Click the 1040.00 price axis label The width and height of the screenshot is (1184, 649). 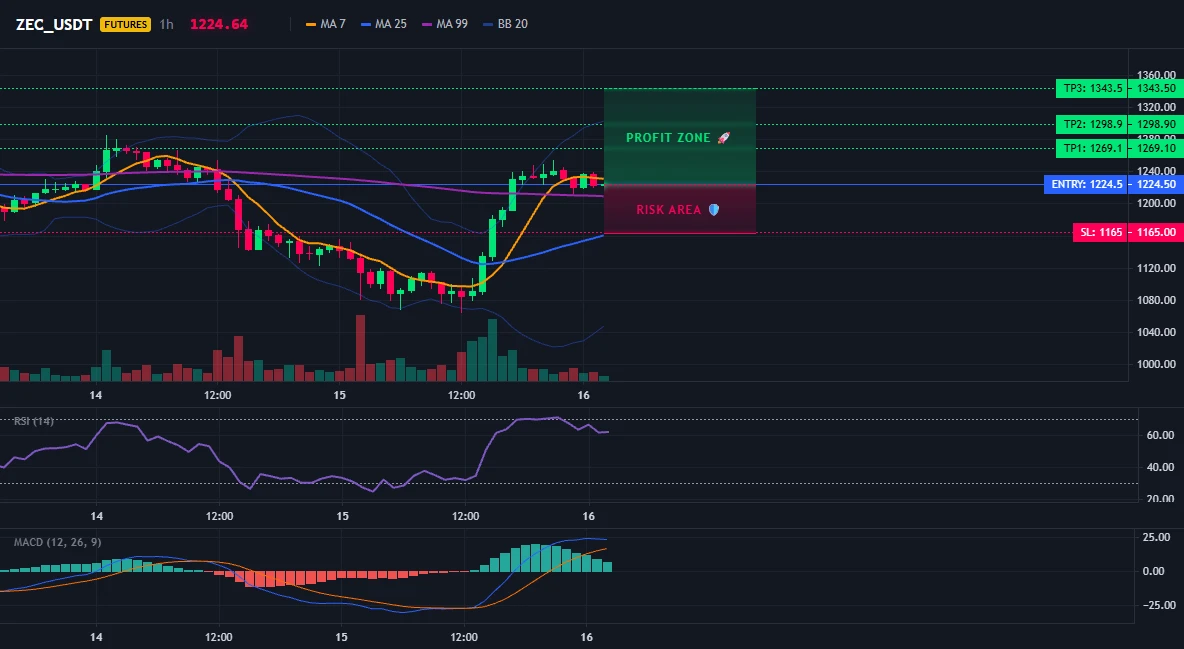point(1156,332)
